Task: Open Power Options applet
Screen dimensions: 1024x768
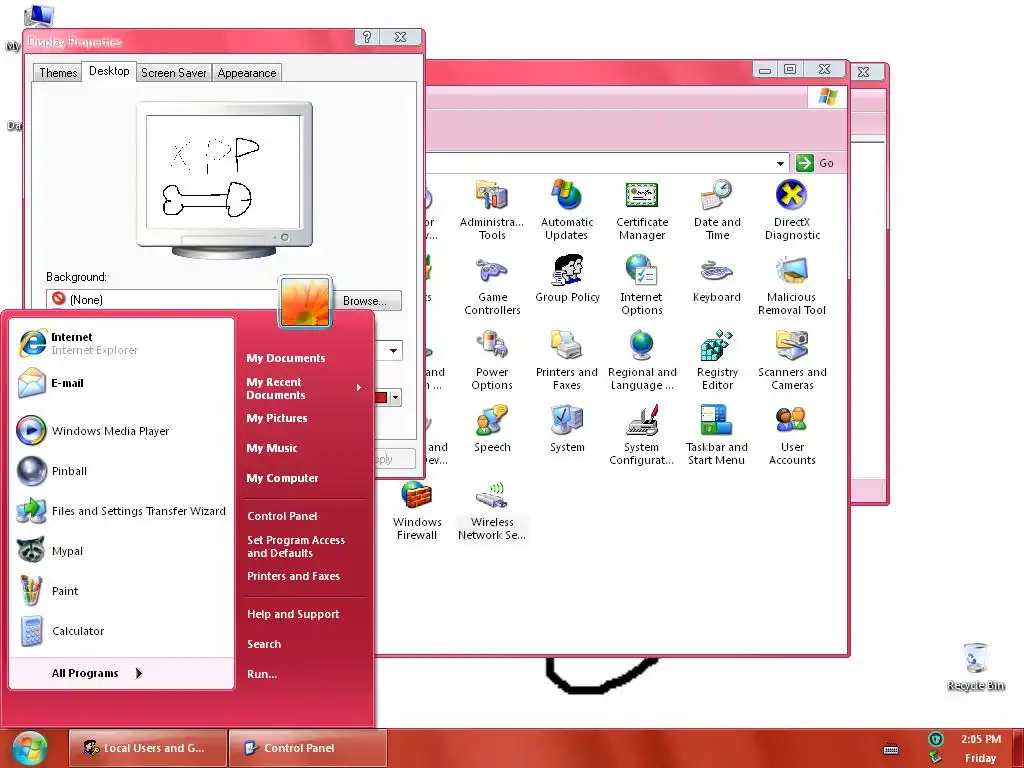Action: [492, 360]
